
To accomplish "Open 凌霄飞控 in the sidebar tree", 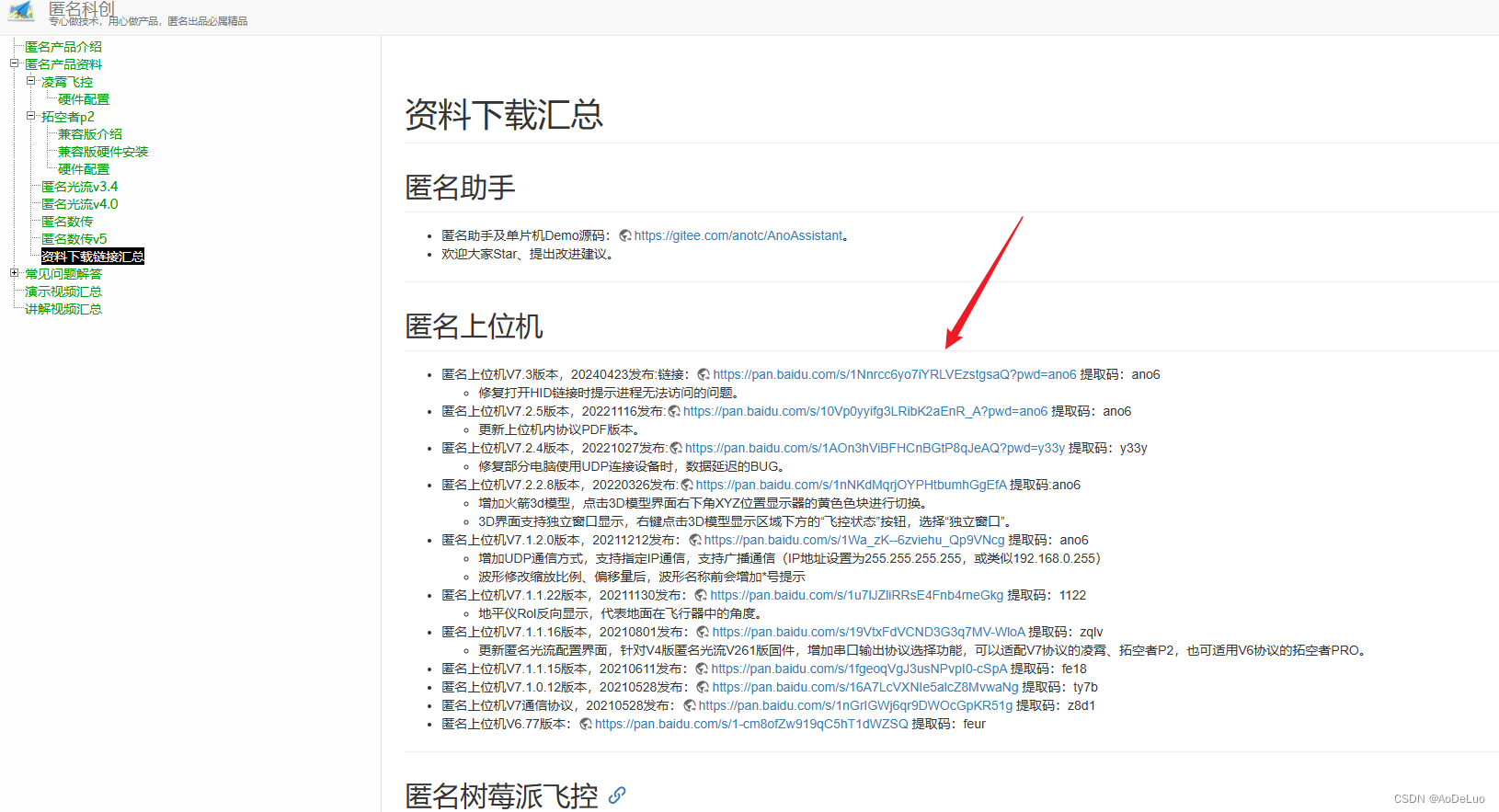I will pyautogui.click(x=67, y=82).
